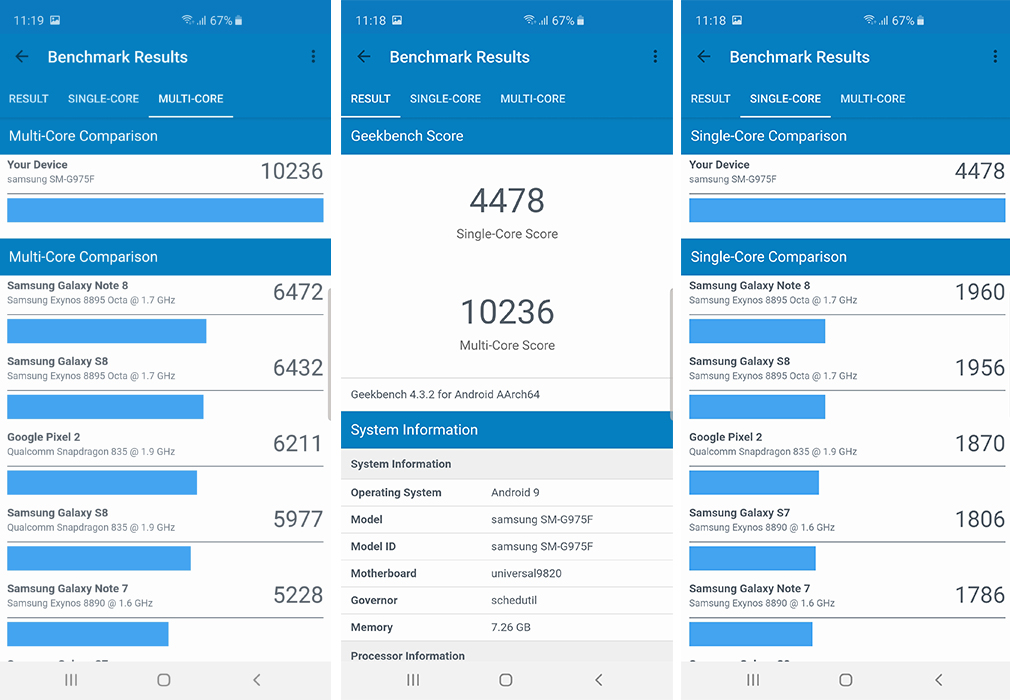1010x700 pixels.
Task: Open MULTI-CORE tab on middle phone
Action: point(533,99)
